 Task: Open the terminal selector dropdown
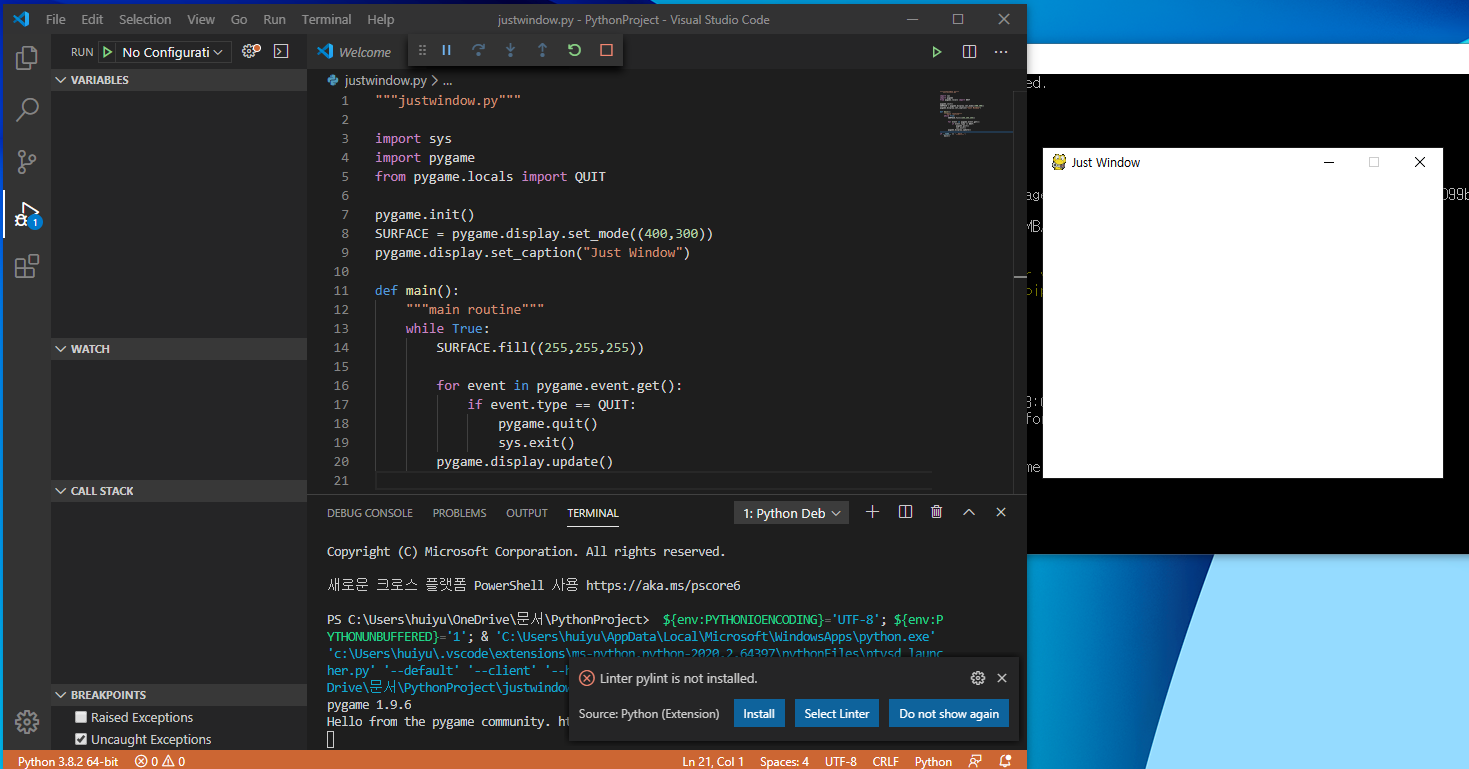pos(791,513)
